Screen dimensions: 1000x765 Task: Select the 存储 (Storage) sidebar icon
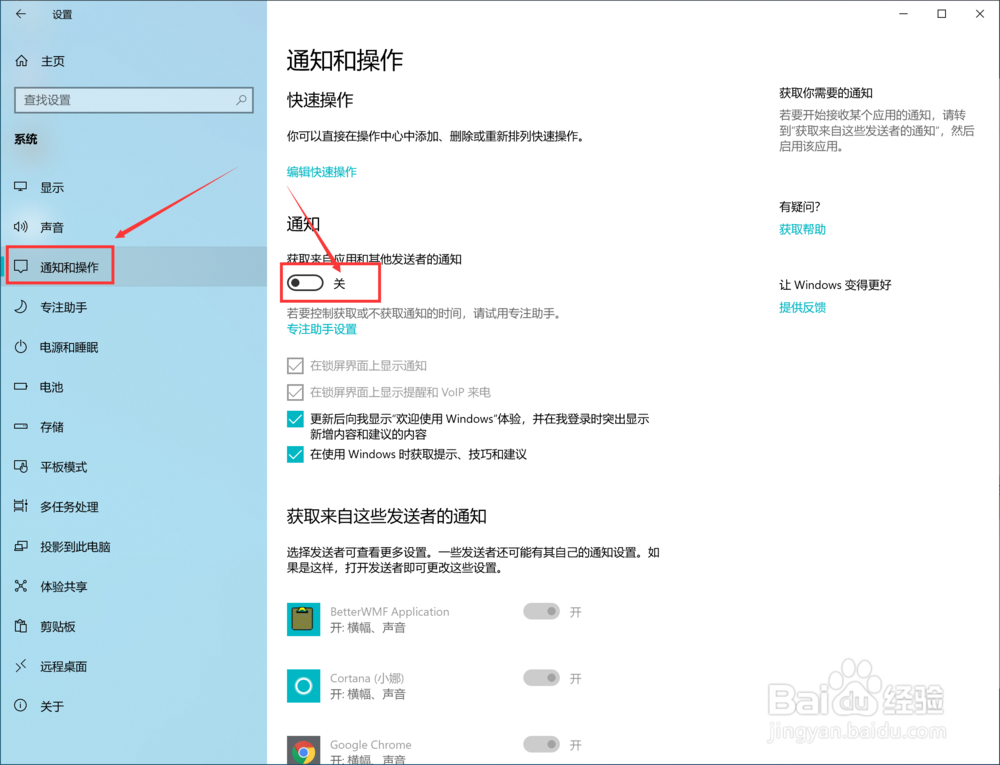point(22,427)
